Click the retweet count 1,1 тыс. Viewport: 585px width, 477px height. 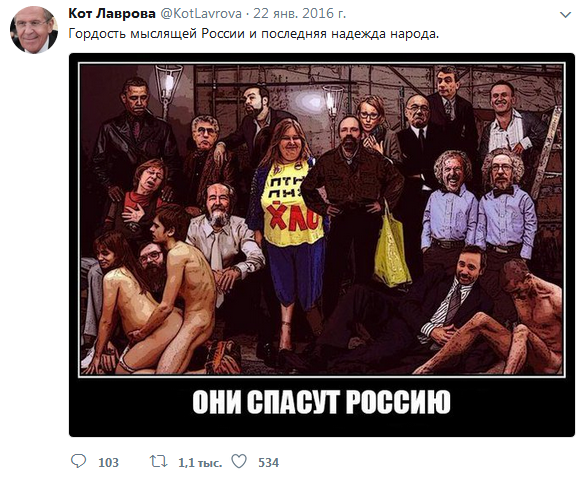[200, 462]
